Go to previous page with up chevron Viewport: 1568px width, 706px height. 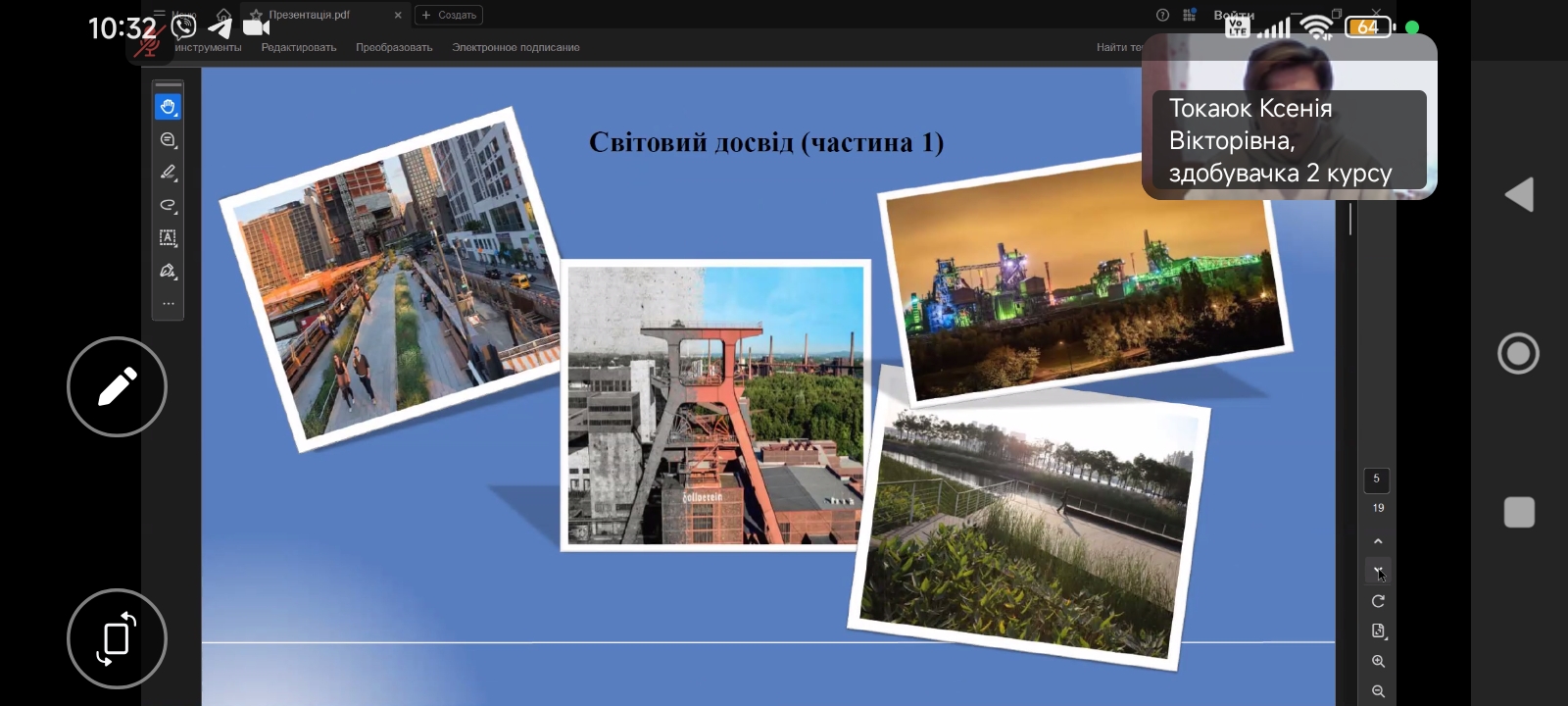pos(1378,541)
